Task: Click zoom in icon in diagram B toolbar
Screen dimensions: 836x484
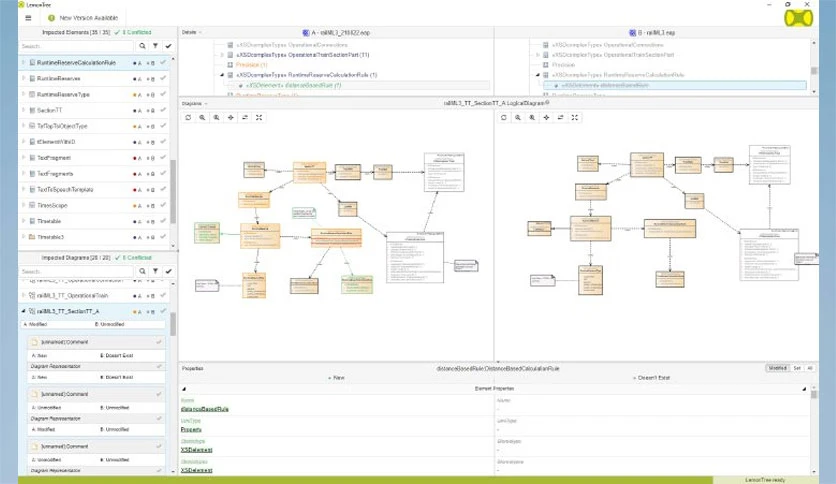Action: pos(518,117)
